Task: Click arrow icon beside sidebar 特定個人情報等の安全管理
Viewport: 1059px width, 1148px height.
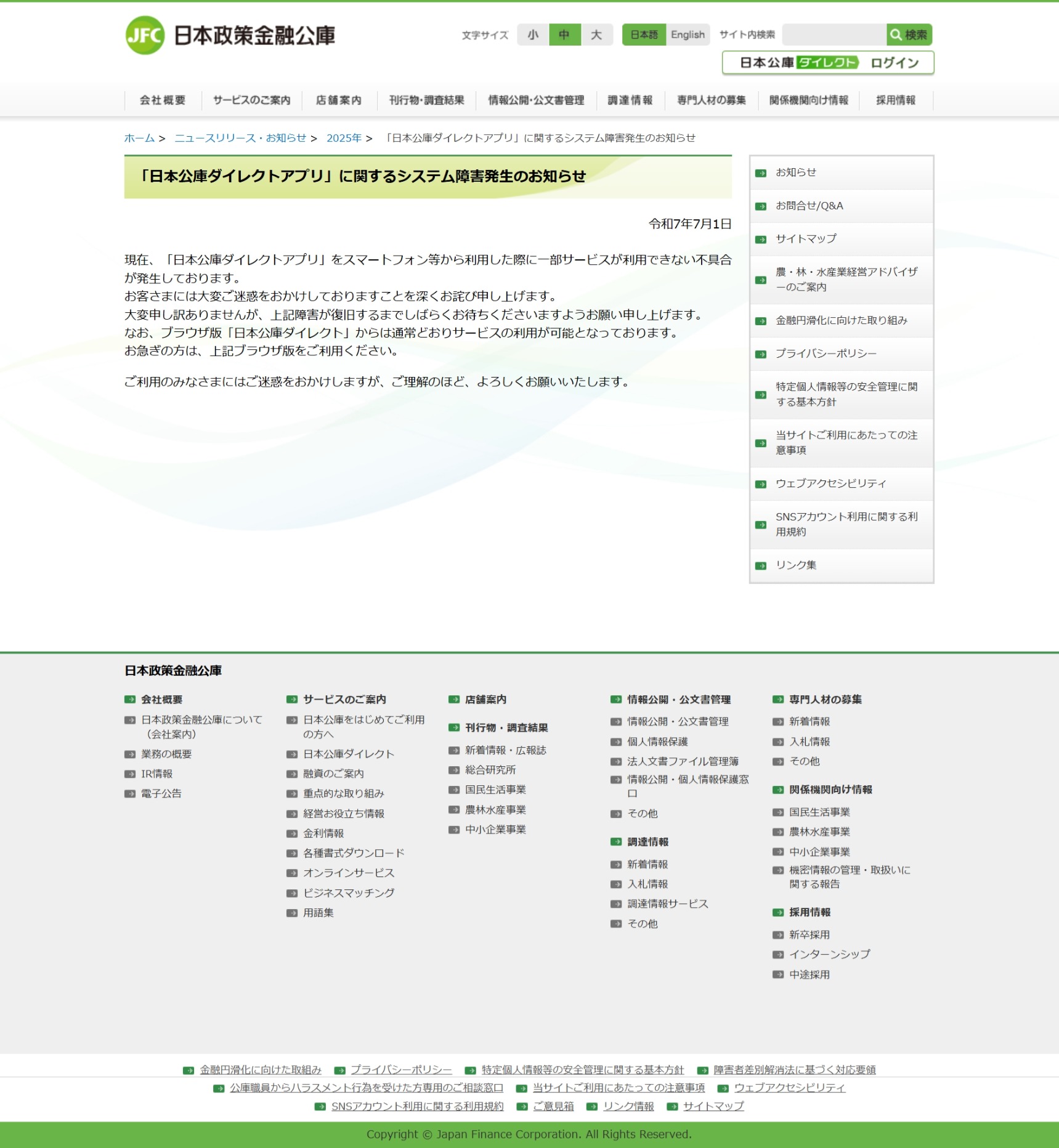Action: [761, 395]
